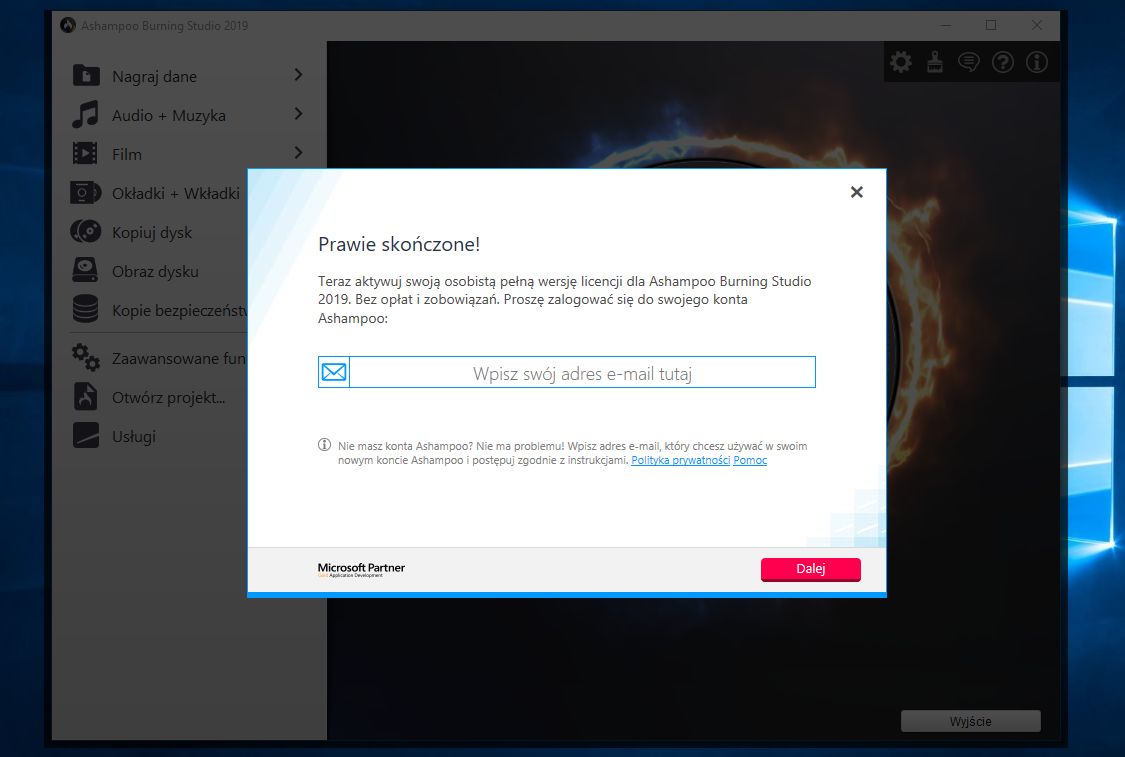Click the Dalej button
This screenshot has height=757, width=1125.
click(x=811, y=568)
